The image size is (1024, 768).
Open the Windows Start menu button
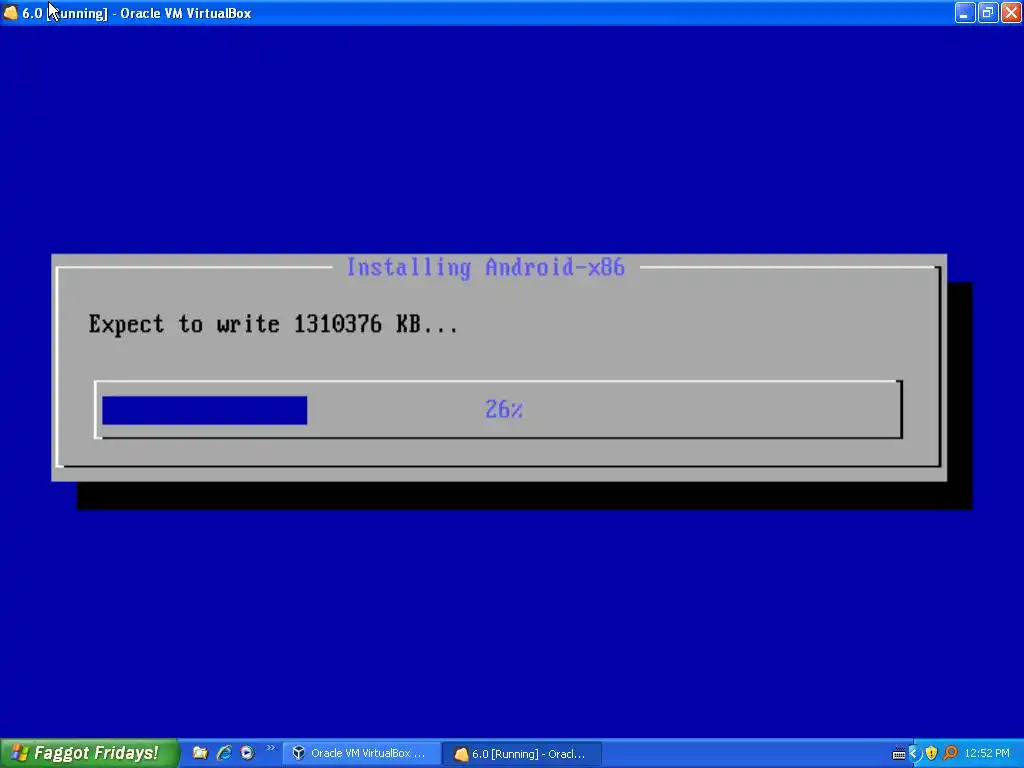(88, 753)
